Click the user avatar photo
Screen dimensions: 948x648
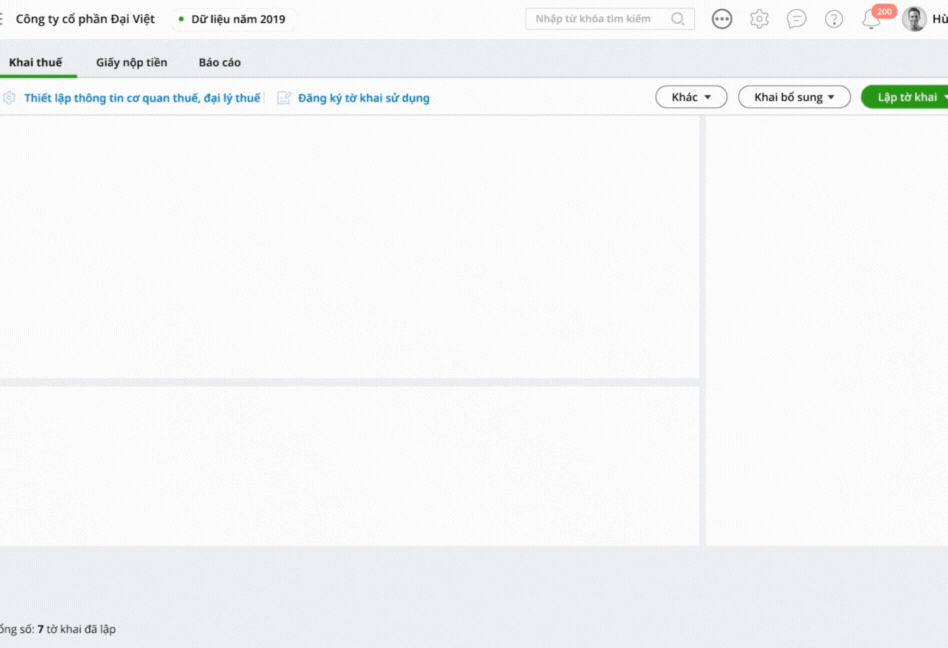[x=914, y=19]
